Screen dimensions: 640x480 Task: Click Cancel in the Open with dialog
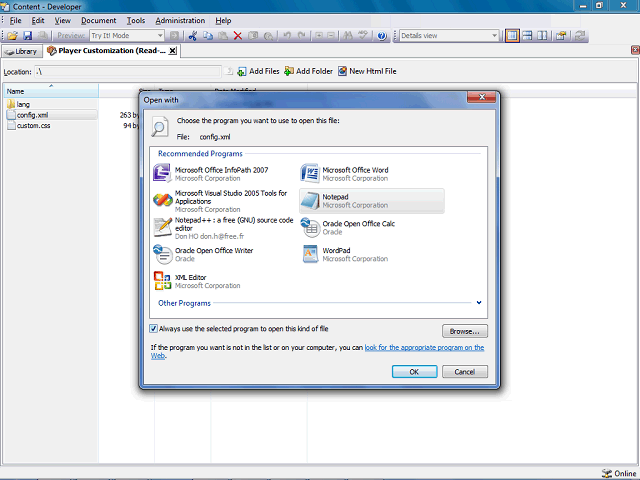coord(464,371)
